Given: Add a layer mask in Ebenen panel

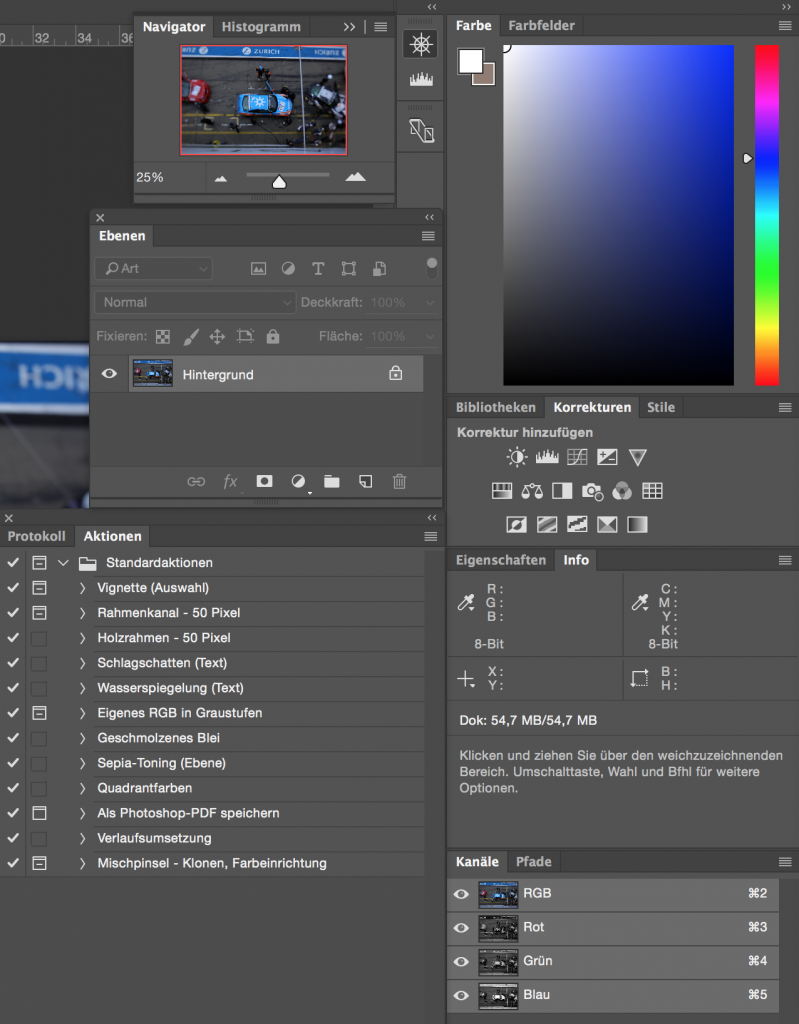Looking at the screenshot, I should [264, 481].
